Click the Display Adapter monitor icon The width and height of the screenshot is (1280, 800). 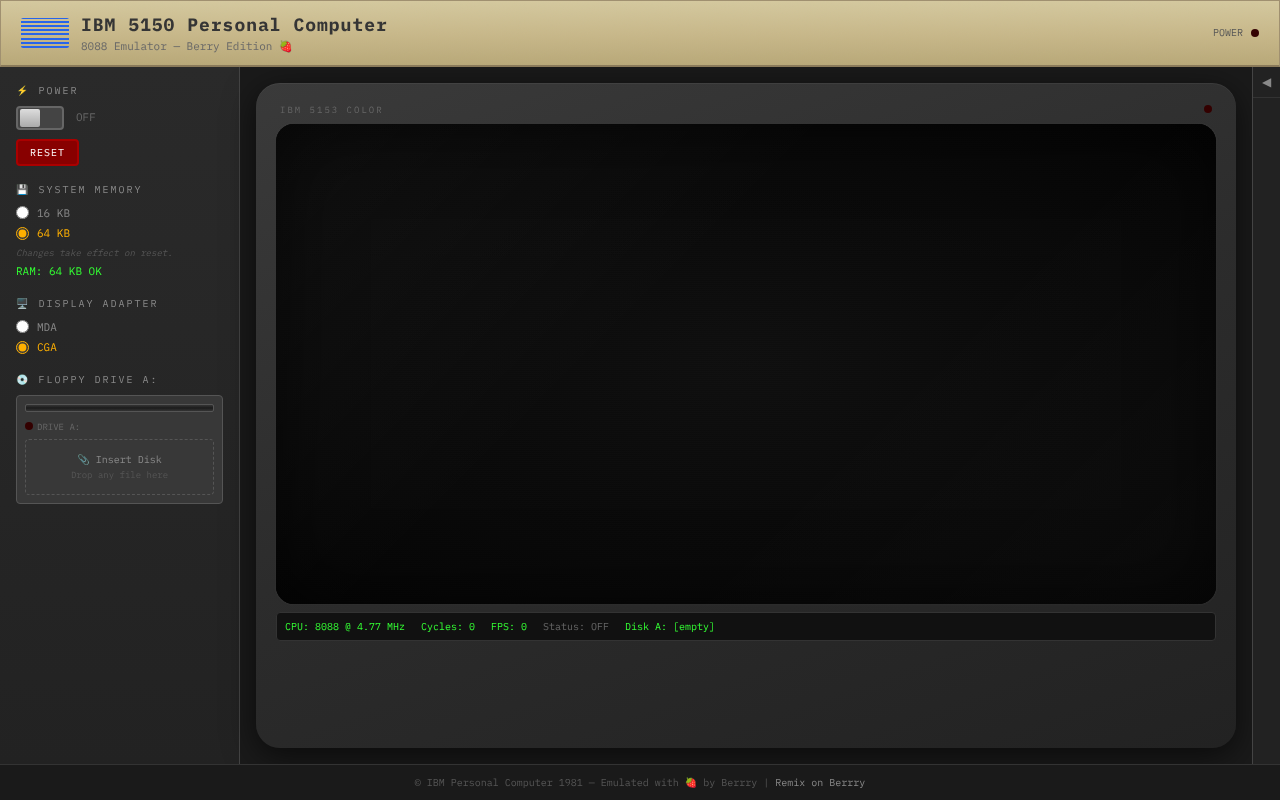coord(22,304)
